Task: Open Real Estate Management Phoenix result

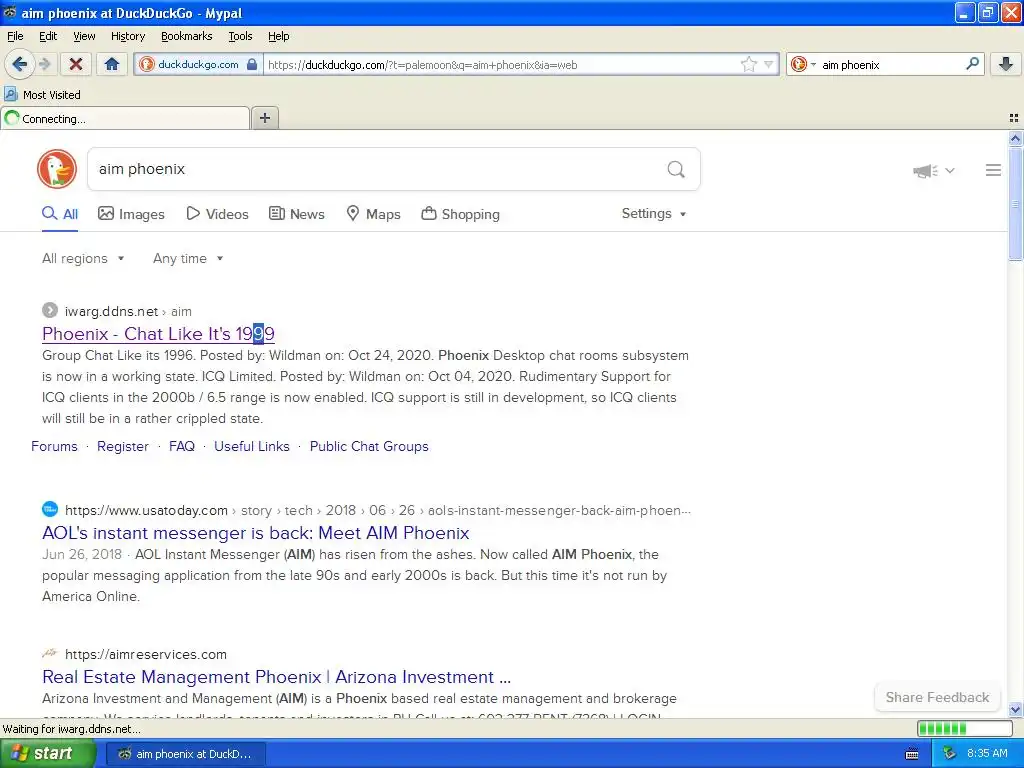Action: coord(276,677)
